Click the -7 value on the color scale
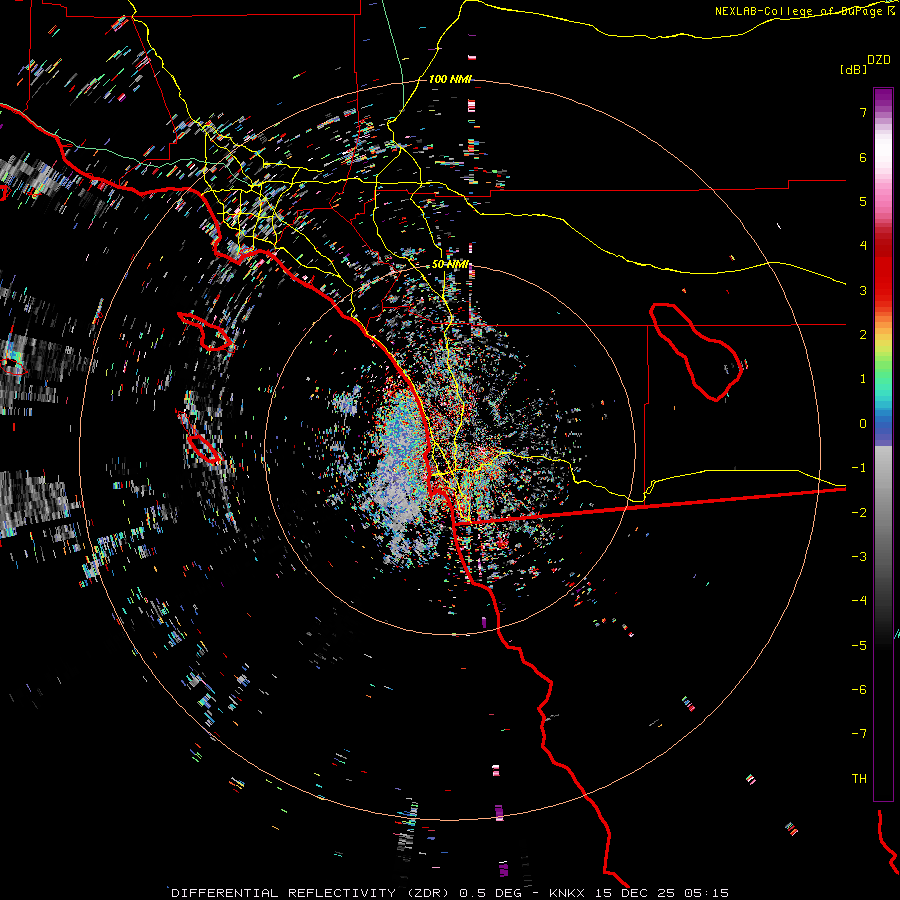900x900 pixels. (x=859, y=734)
